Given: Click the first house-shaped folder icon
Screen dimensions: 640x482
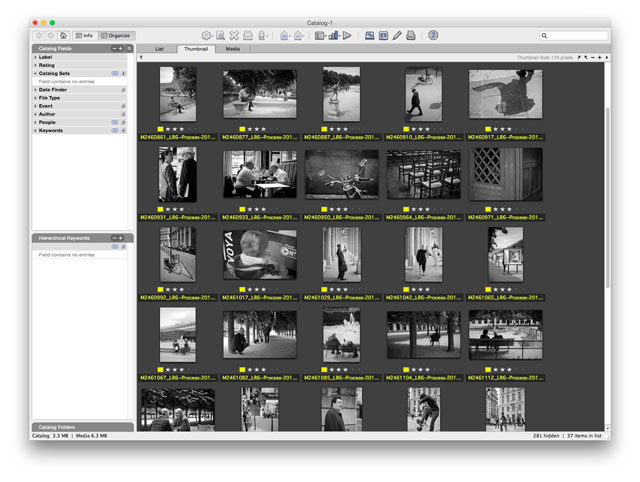Looking at the screenshot, I should [x=284, y=36].
